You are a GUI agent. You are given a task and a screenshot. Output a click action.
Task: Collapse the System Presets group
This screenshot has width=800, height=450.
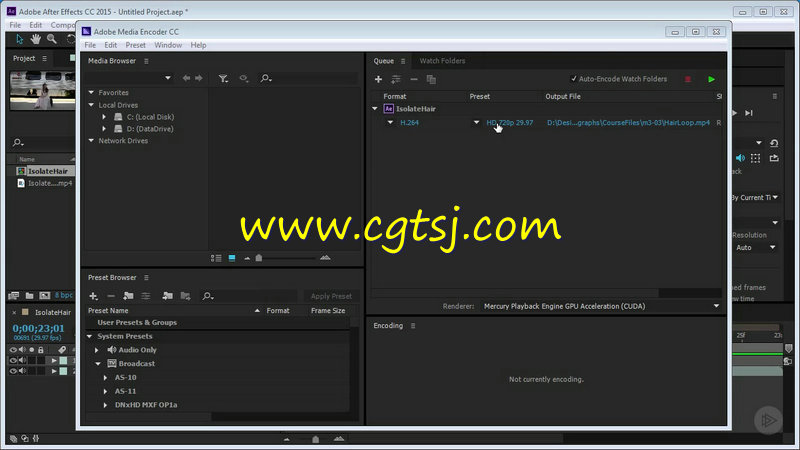tap(90, 336)
